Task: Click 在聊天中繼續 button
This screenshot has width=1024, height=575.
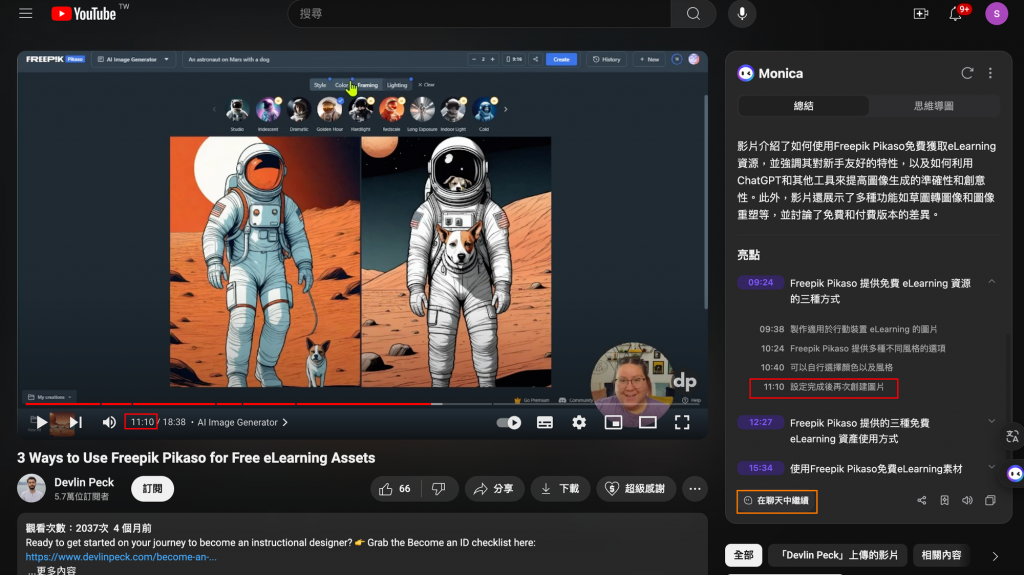Action: pos(776,501)
